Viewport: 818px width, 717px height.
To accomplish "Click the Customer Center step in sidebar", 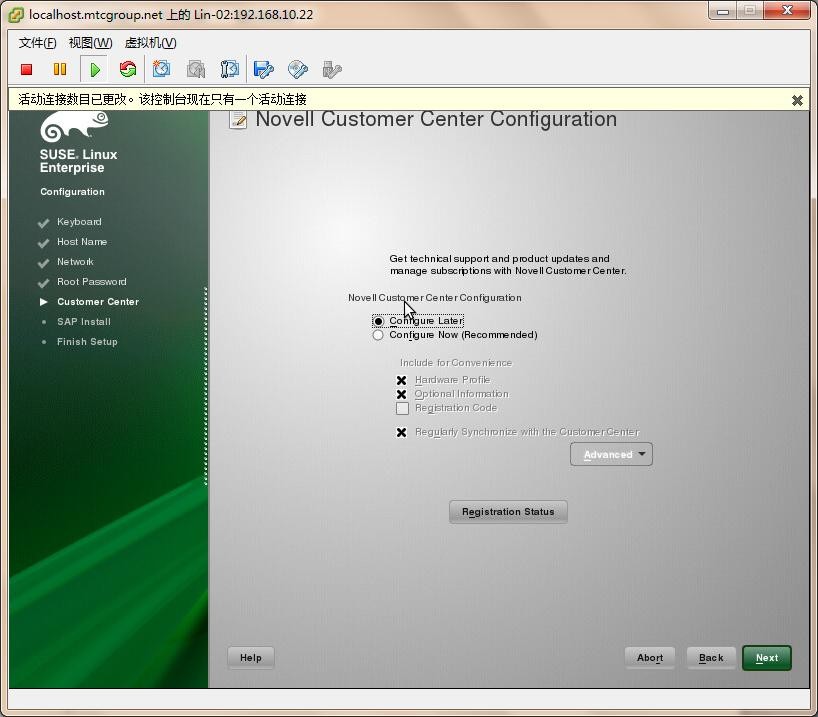I will coord(98,302).
